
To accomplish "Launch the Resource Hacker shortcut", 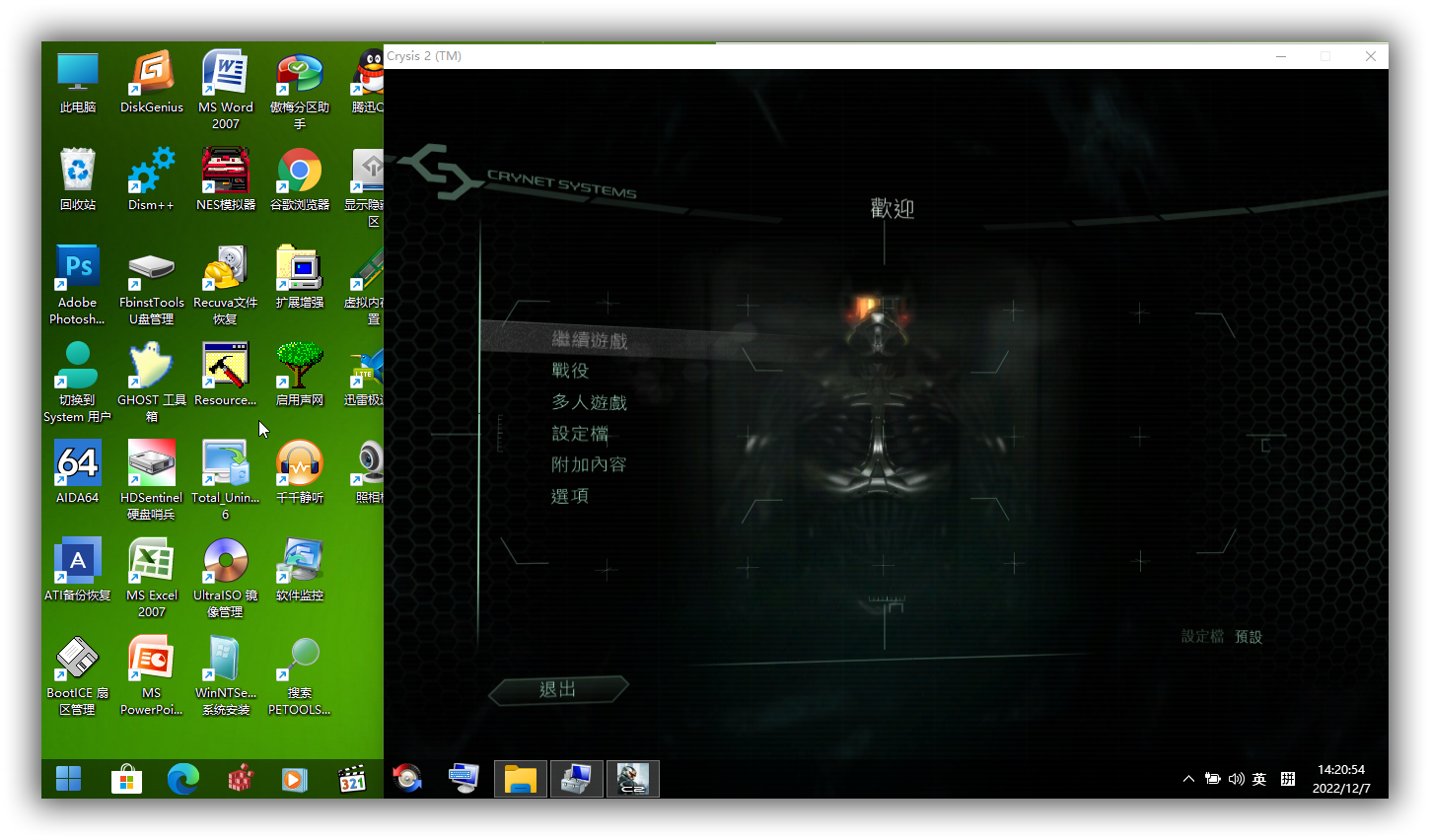I will tap(226, 375).
